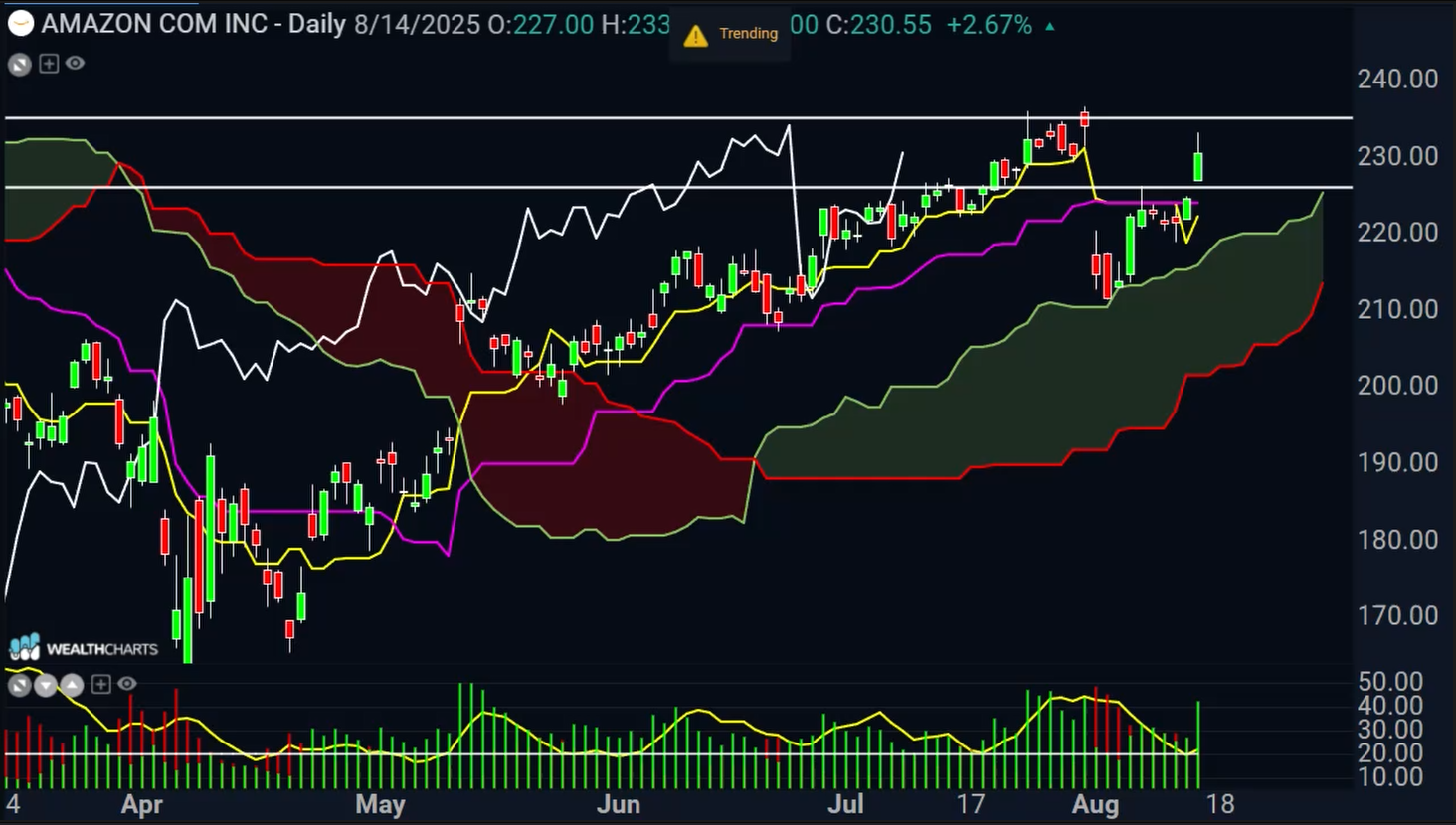Click the 180.00 price axis label
Screen dimensions: 1456x825
1397,539
